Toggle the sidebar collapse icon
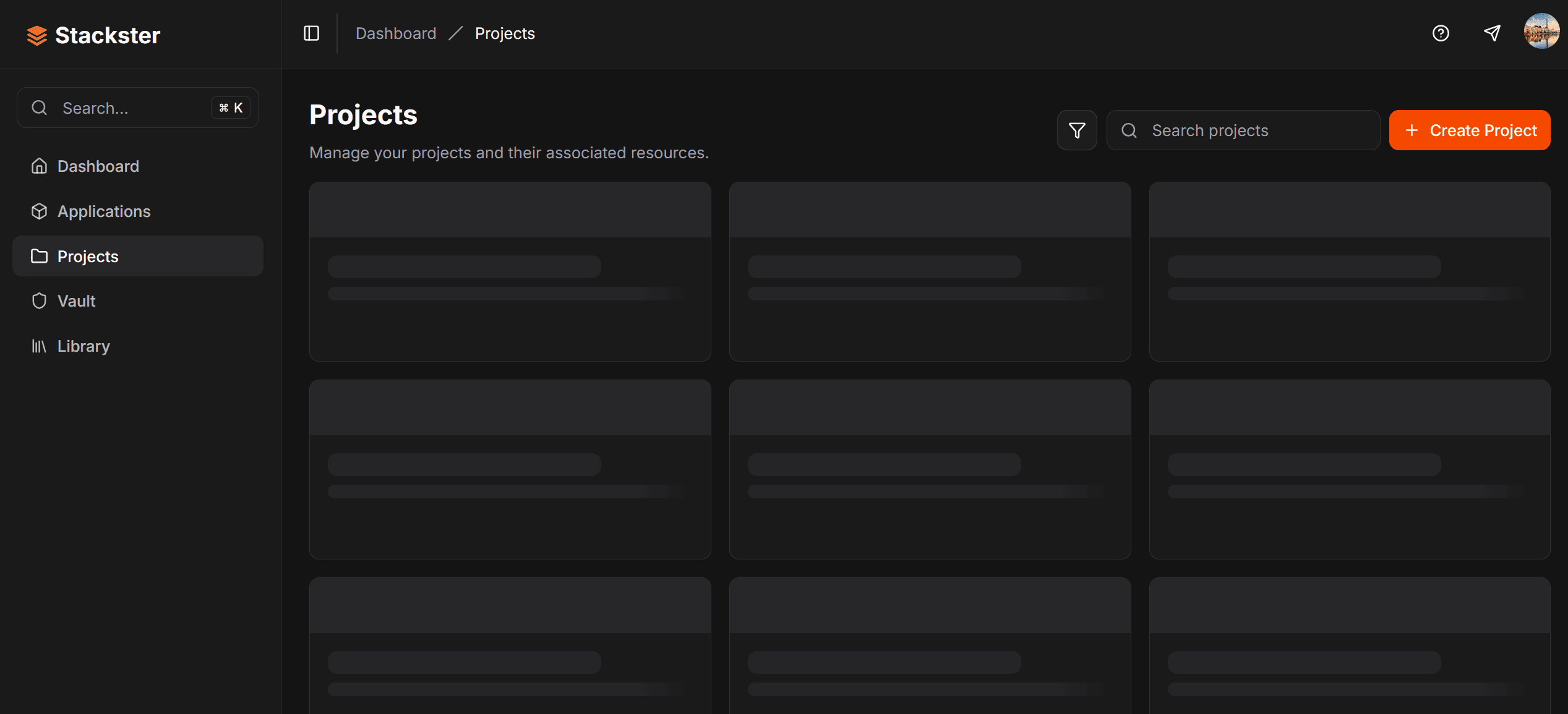 (x=310, y=33)
